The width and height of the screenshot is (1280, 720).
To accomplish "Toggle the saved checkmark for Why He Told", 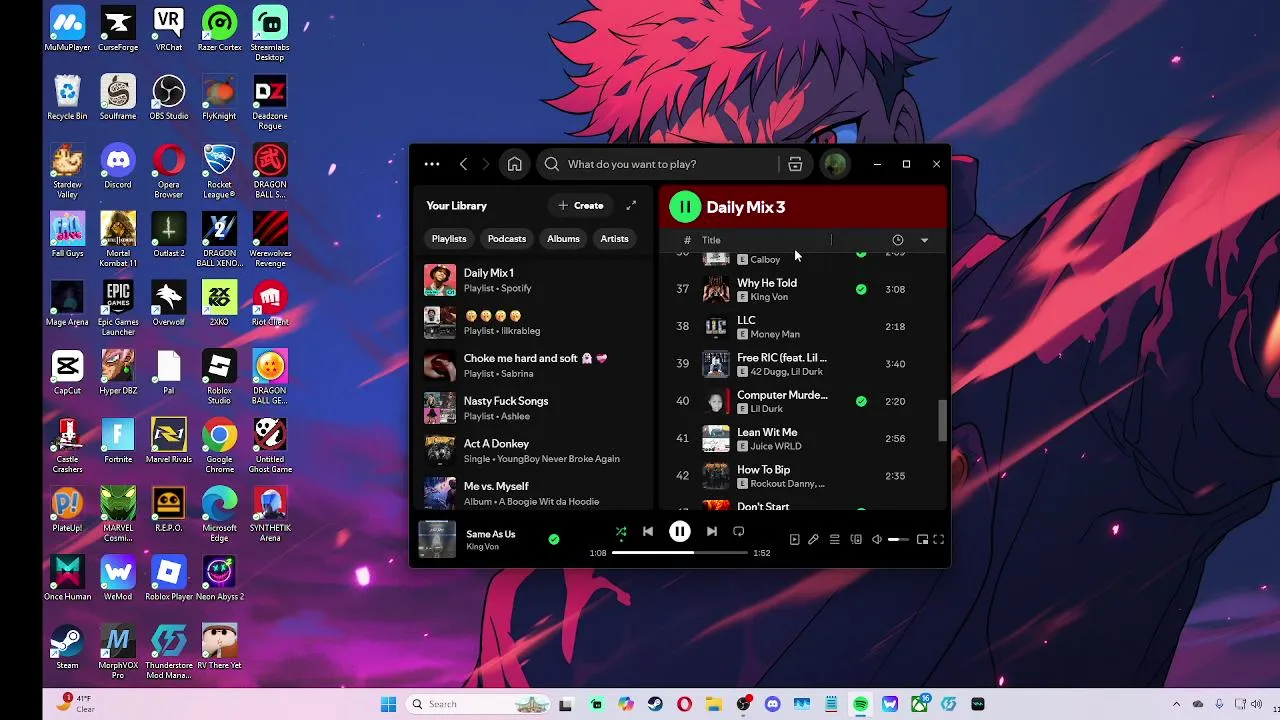I will [x=861, y=289].
